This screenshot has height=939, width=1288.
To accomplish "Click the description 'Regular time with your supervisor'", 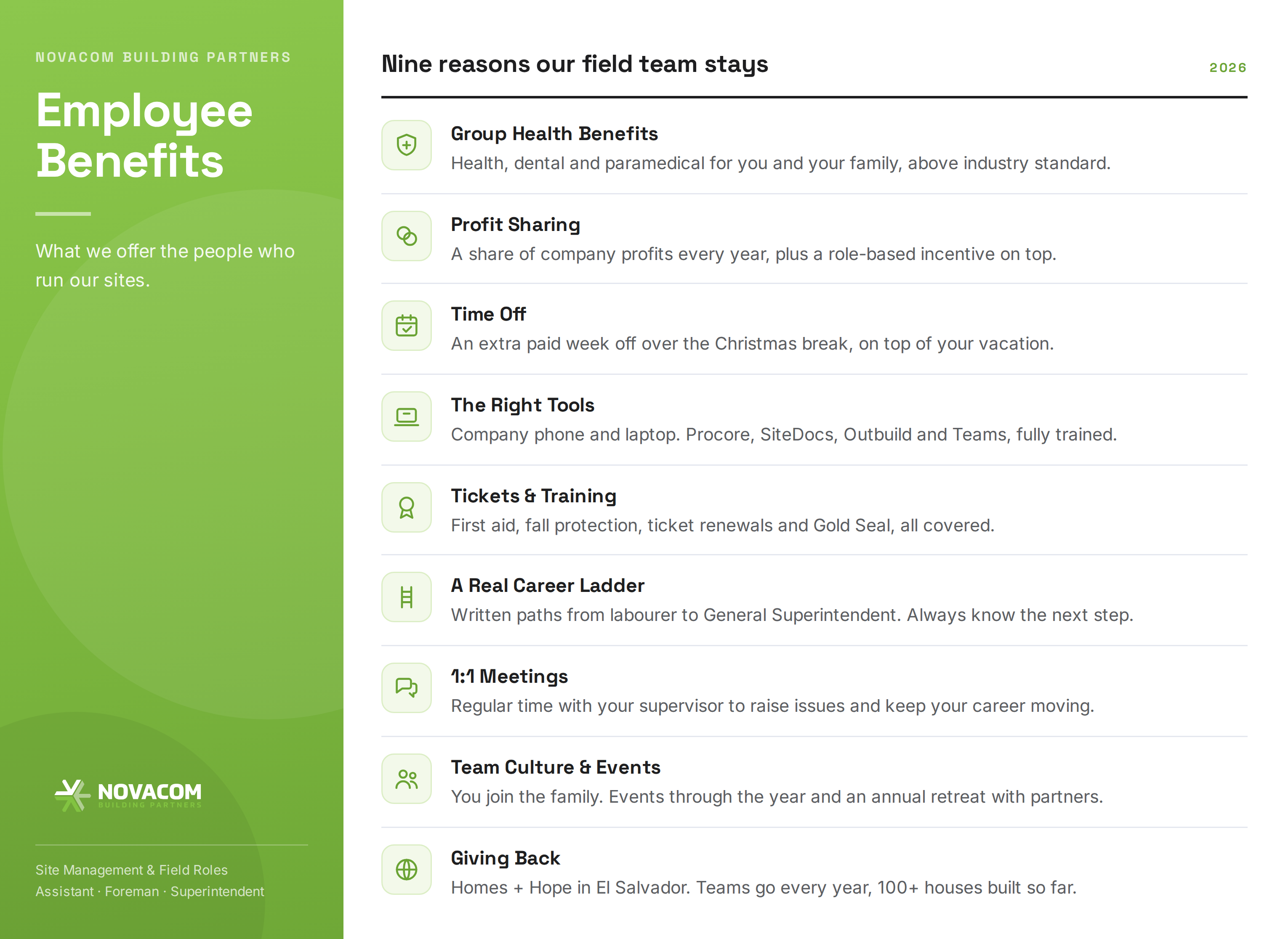I will [x=773, y=706].
